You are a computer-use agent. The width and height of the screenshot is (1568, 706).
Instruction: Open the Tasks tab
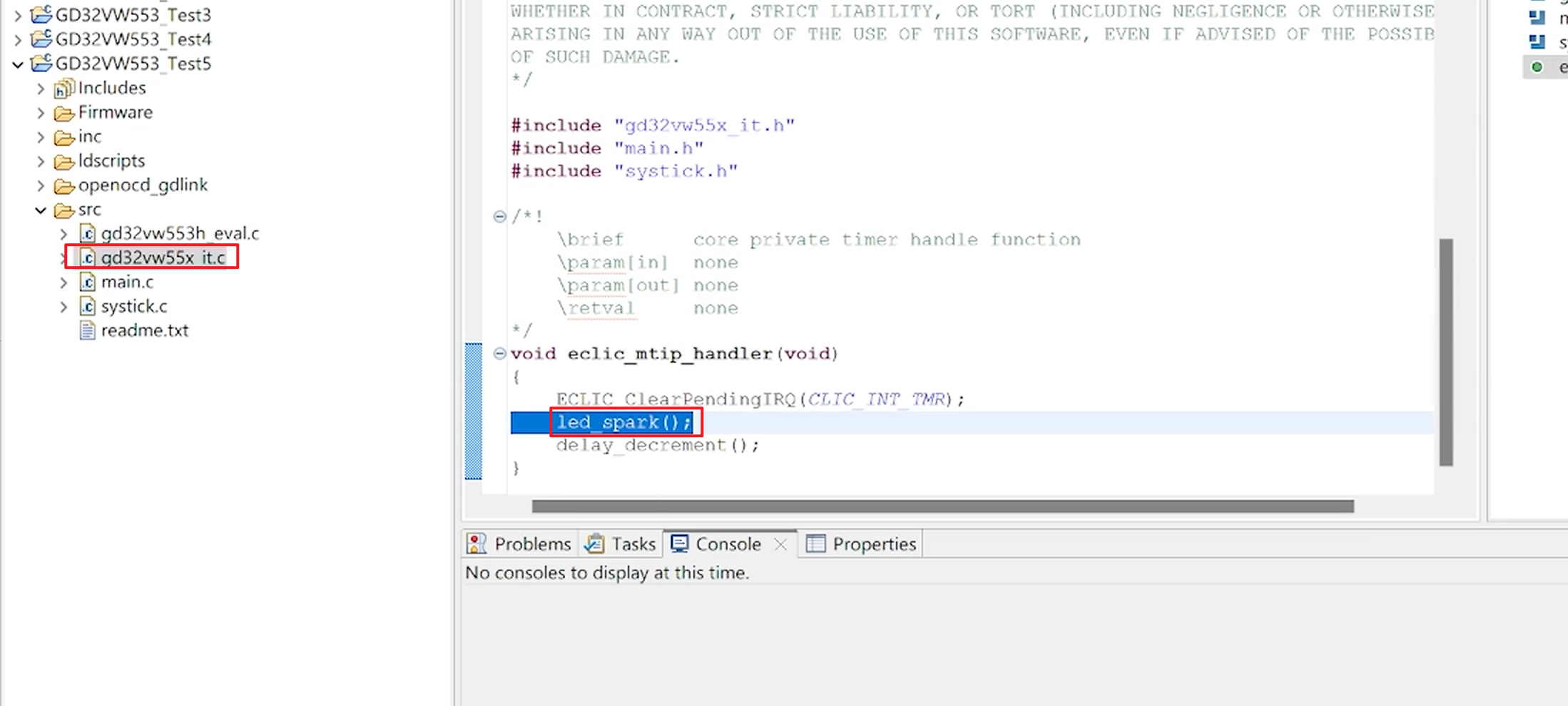(x=621, y=544)
